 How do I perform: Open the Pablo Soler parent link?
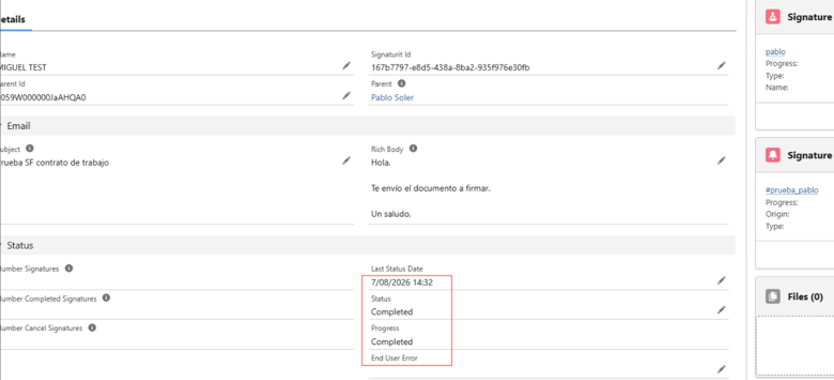tap(392, 97)
